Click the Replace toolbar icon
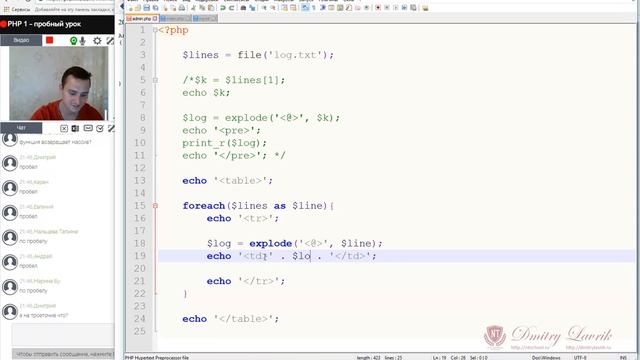The height and width of the screenshot is (360, 640). pos(252,8)
